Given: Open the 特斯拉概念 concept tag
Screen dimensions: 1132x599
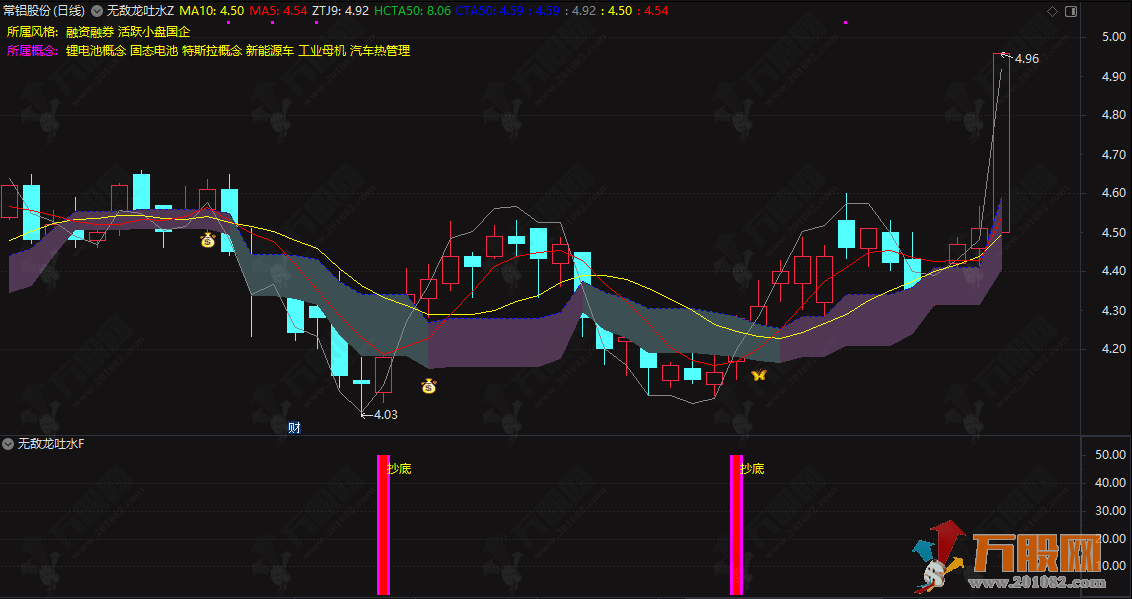Looking at the screenshot, I should [x=212, y=51].
